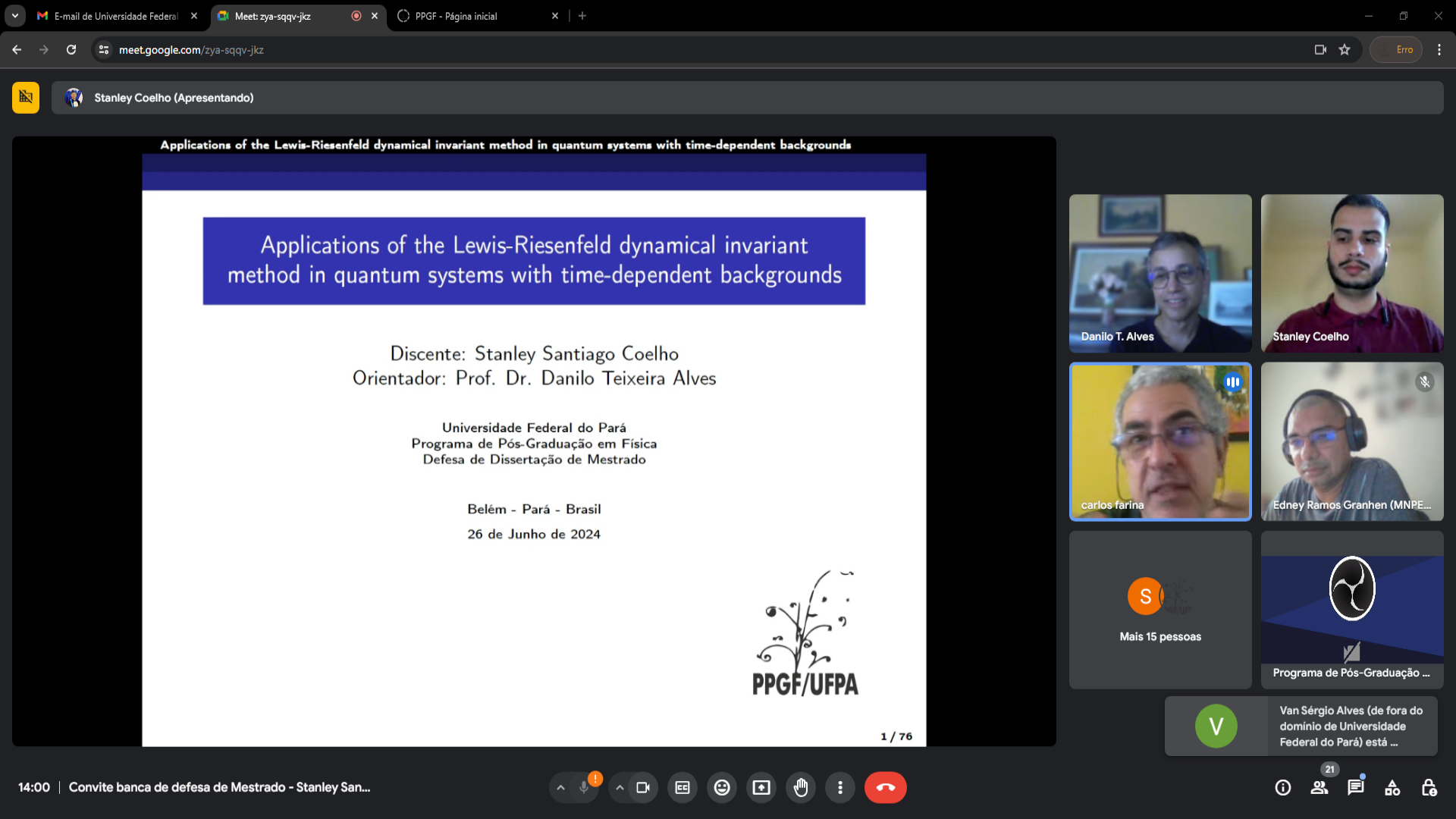Expand camera video settings arrow
The image size is (1456, 819).
tap(620, 787)
